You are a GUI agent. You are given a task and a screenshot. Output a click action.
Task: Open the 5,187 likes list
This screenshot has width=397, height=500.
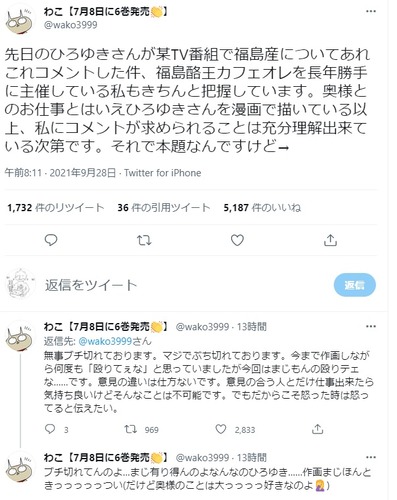click(262, 208)
